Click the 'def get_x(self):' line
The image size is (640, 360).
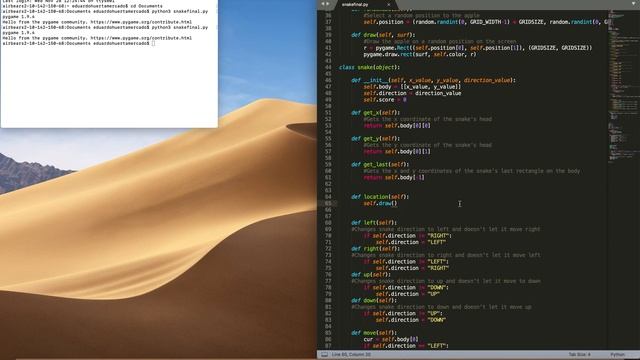(376, 113)
